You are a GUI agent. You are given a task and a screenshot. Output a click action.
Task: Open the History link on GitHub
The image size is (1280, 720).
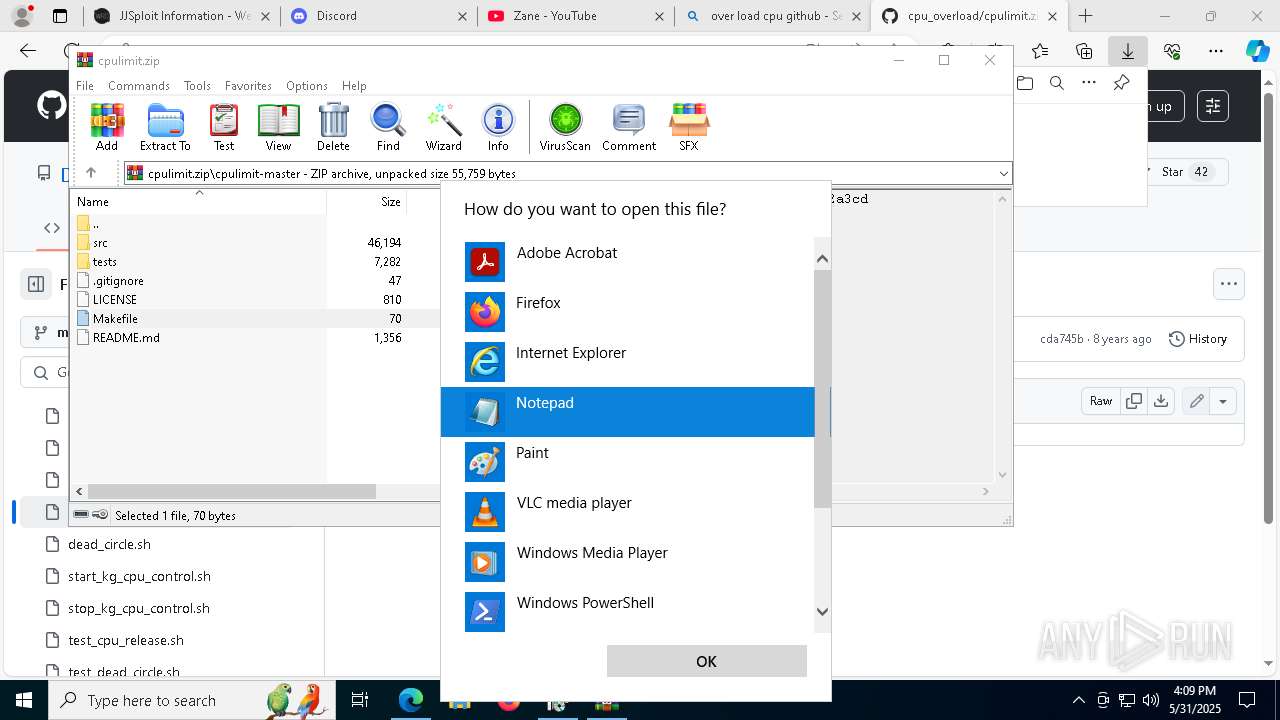point(1198,339)
